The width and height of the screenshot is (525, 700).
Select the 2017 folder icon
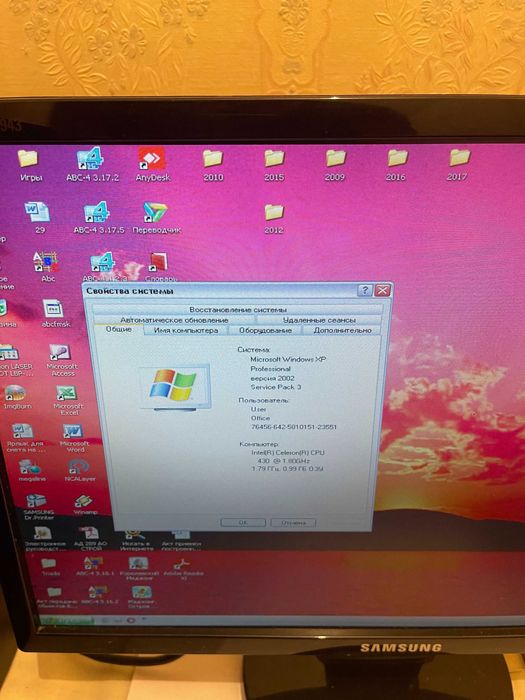click(x=458, y=165)
